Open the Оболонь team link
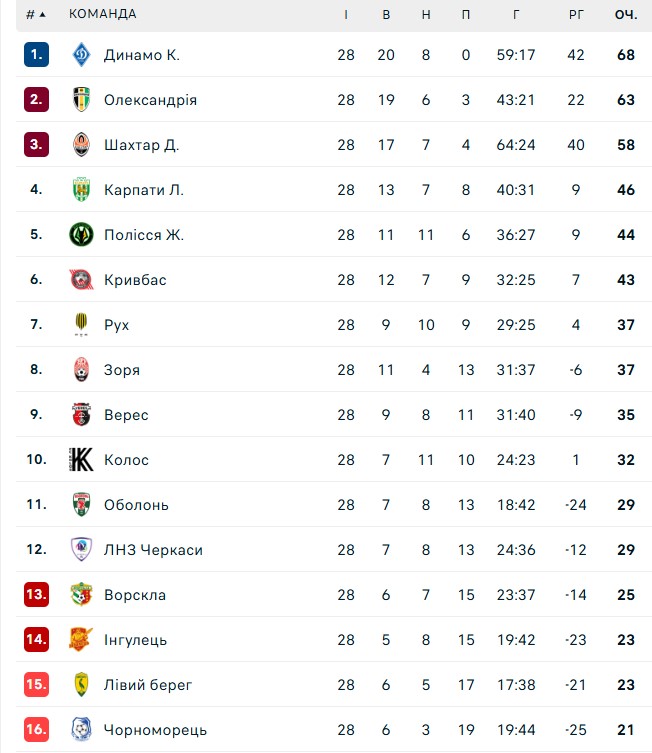Image resolution: width=652 pixels, height=753 pixels. point(136,505)
